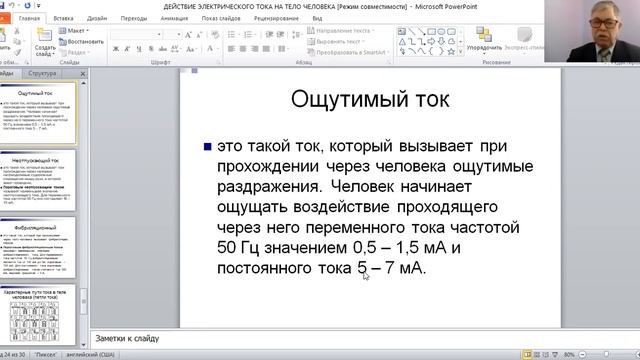Toggle italic (К) formatting
Viewport: 640px width, 360px height.
127,49
